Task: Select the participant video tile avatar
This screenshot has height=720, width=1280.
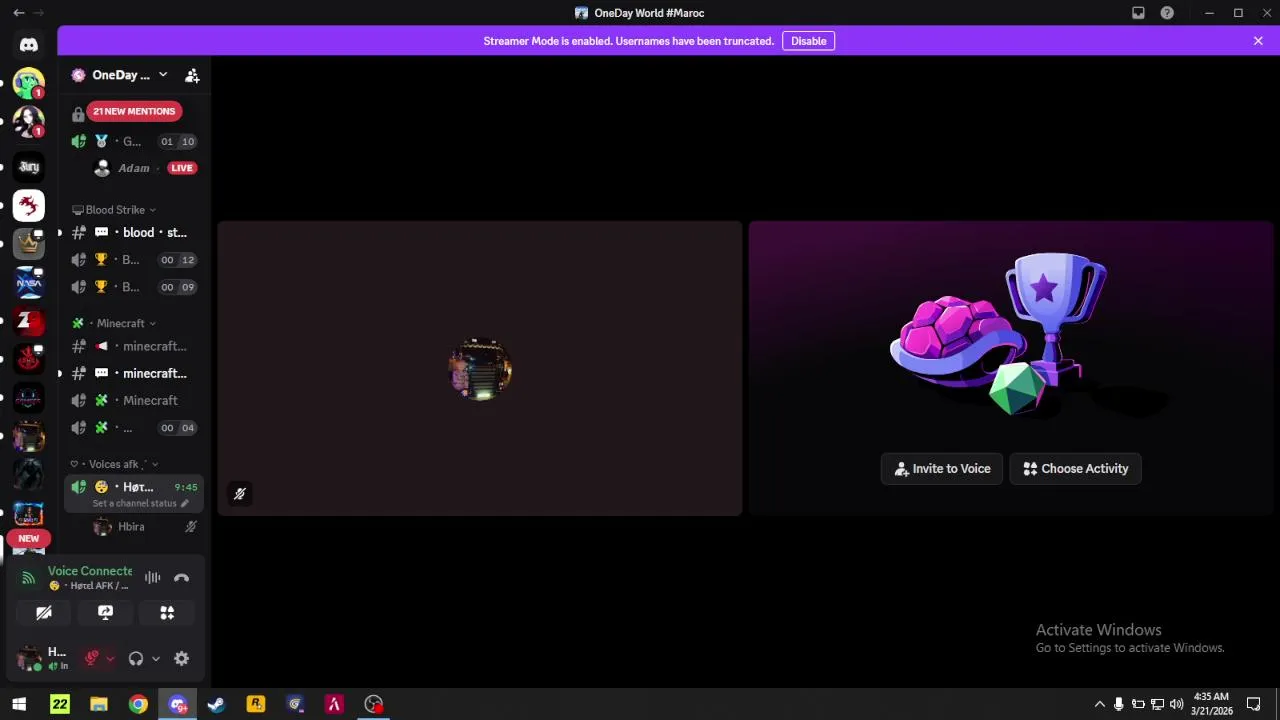Action: (x=480, y=369)
